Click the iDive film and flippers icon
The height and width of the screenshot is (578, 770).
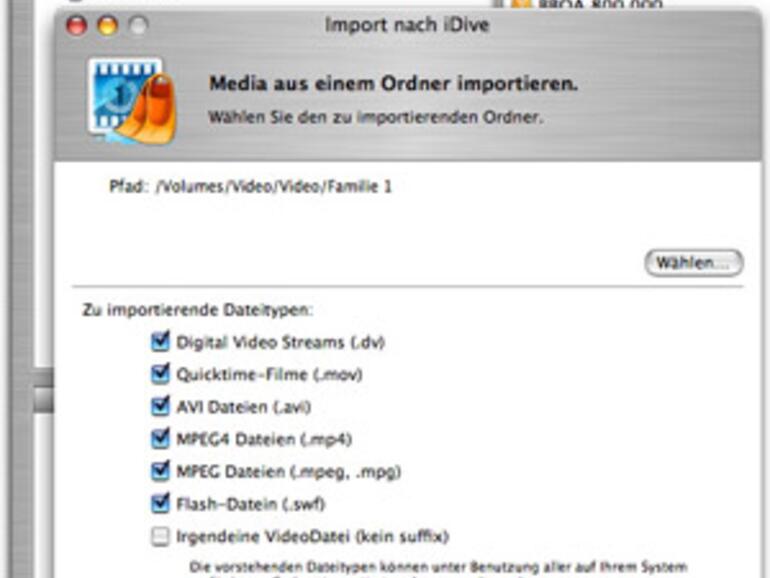tap(132, 102)
